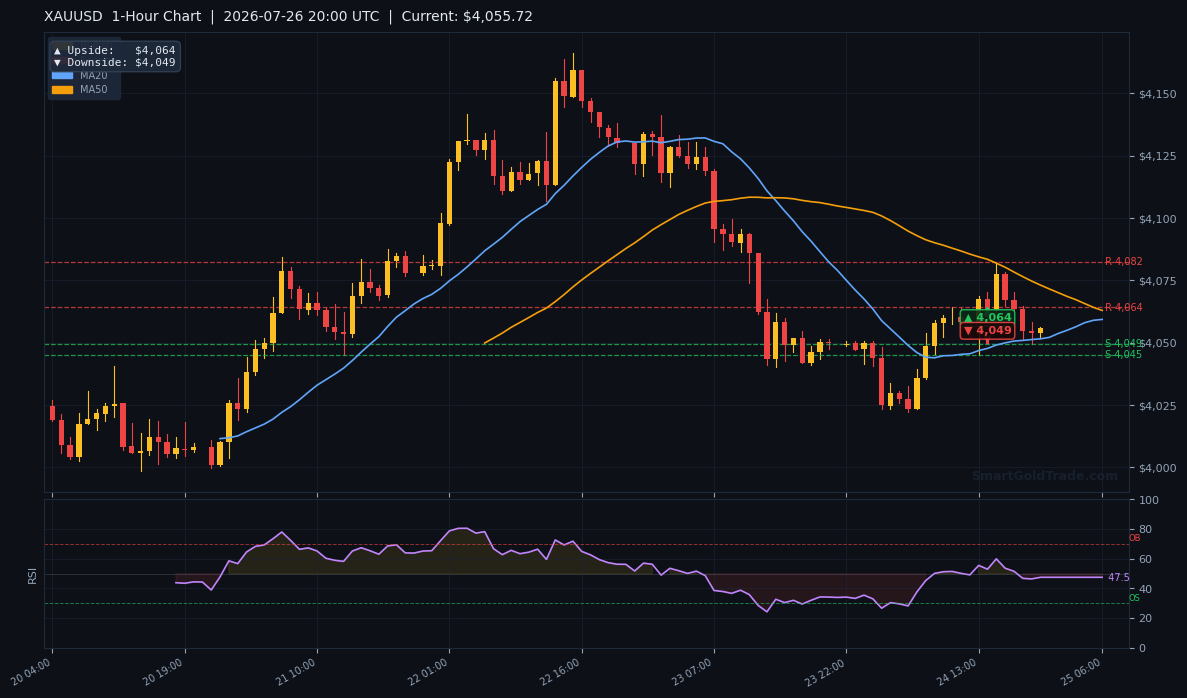Click the XAUUSD 1-Hour Chart title text
Screen dimensions: 1187x698
123,16
